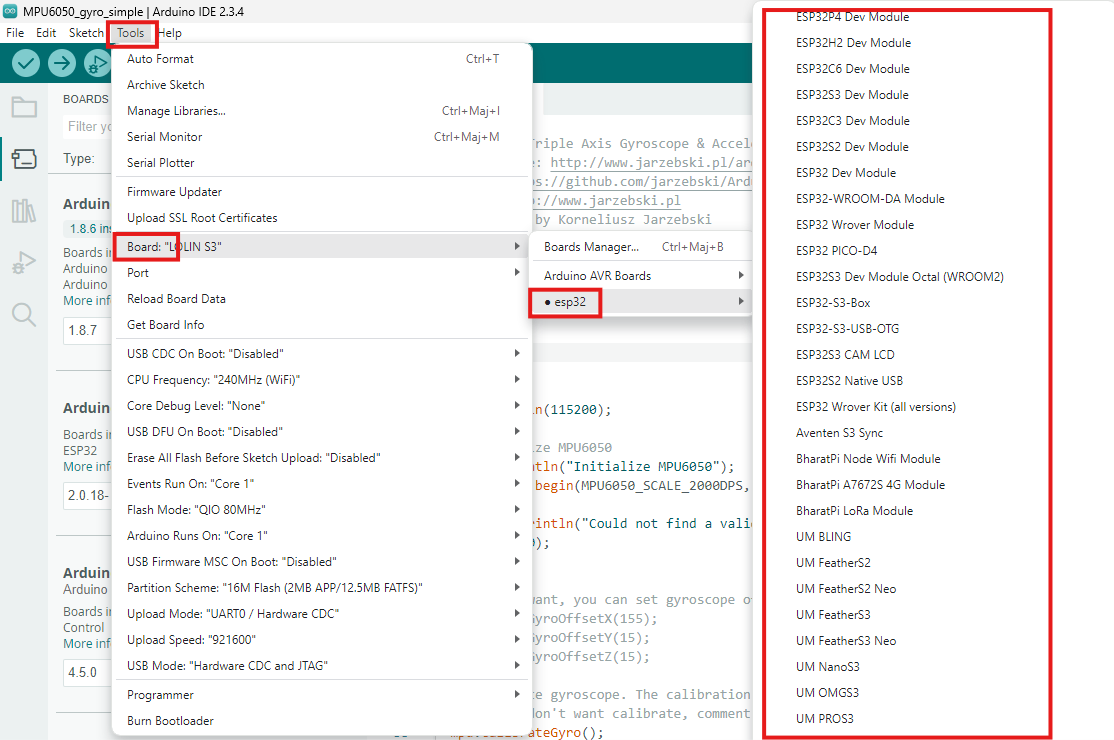
Task: Open the Sketch menu
Action: point(86,33)
